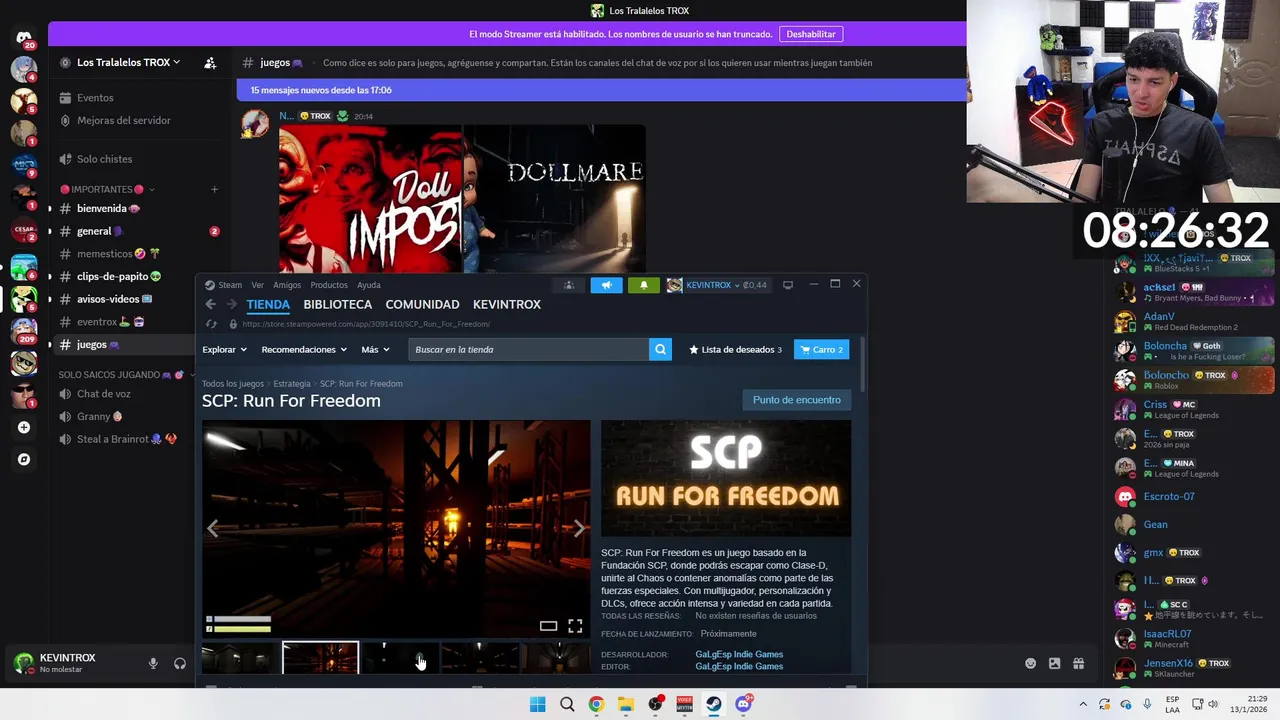Focus the Buscar en la tienda field

click(x=529, y=349)
